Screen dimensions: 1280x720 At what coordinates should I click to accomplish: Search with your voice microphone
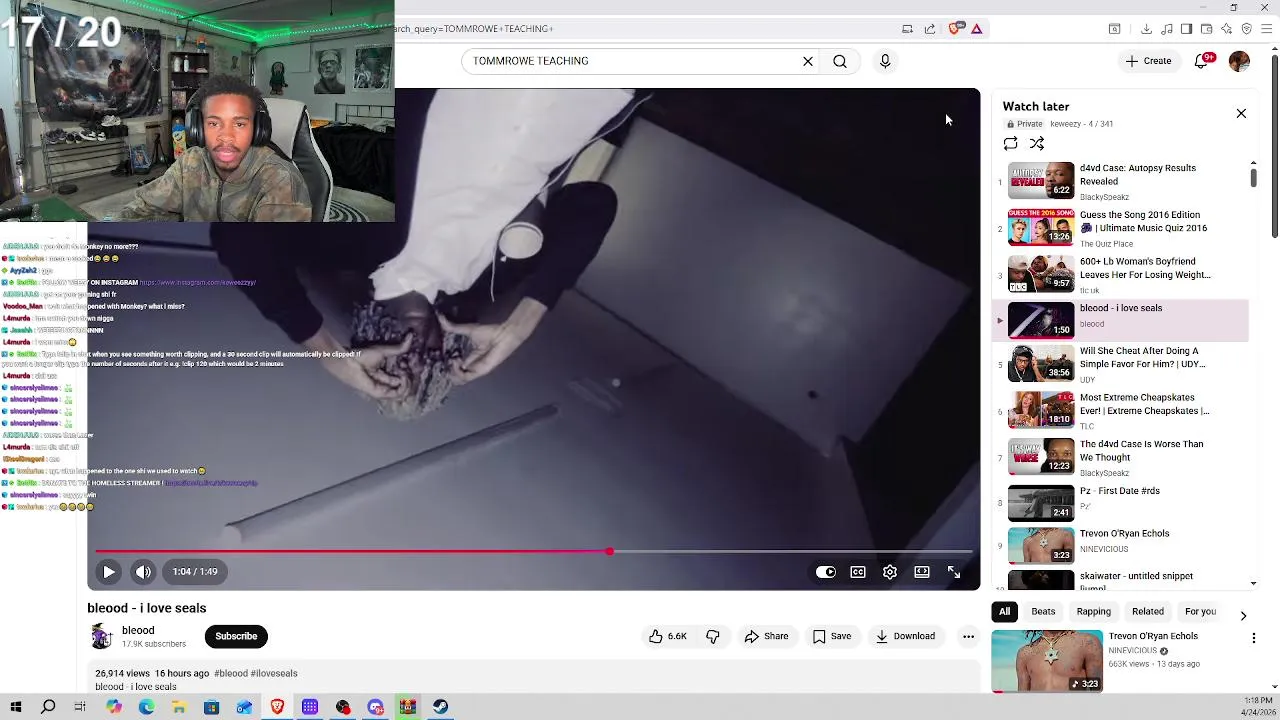coord(885,61)
